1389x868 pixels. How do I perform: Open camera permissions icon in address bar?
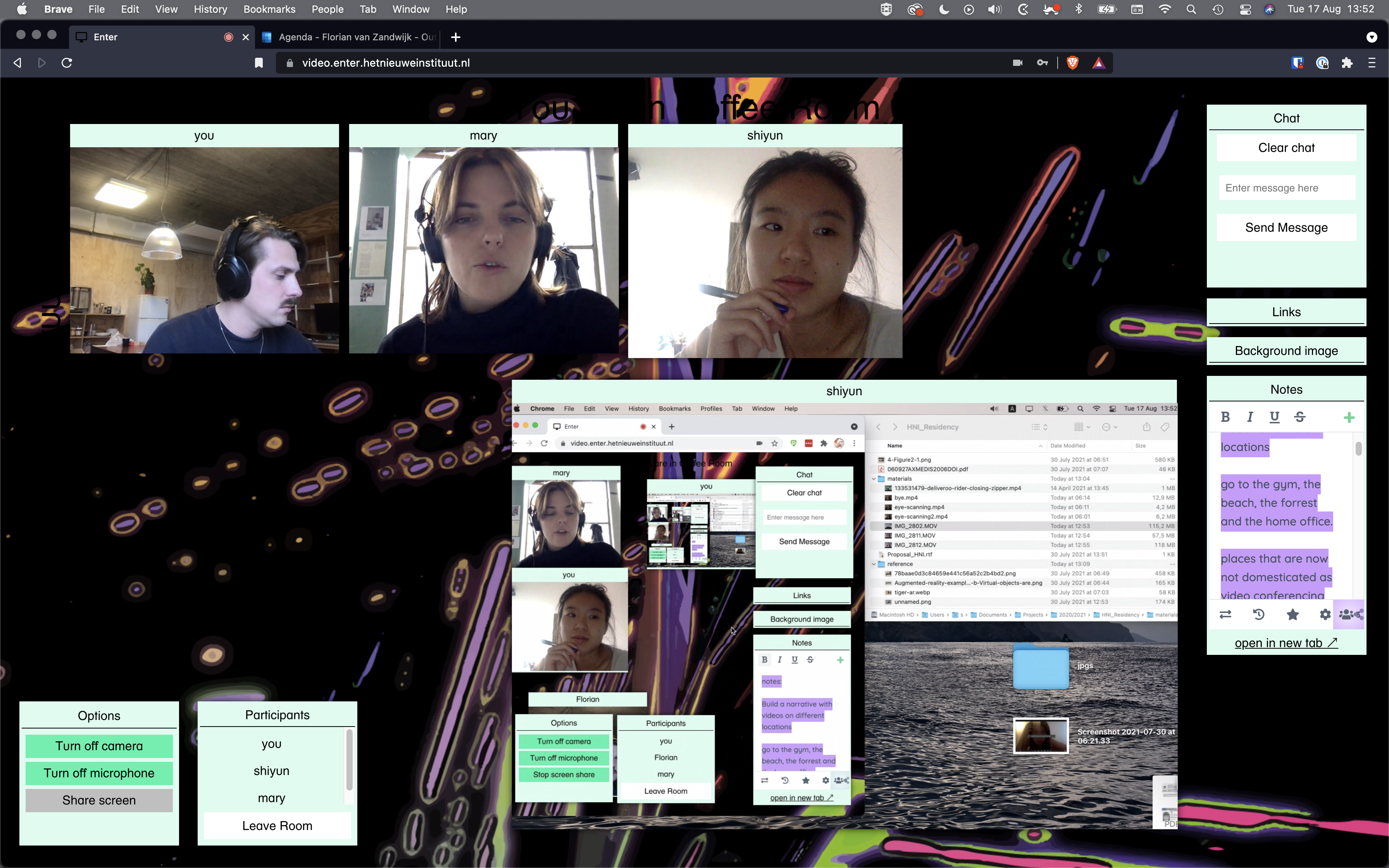point(1018,63)
